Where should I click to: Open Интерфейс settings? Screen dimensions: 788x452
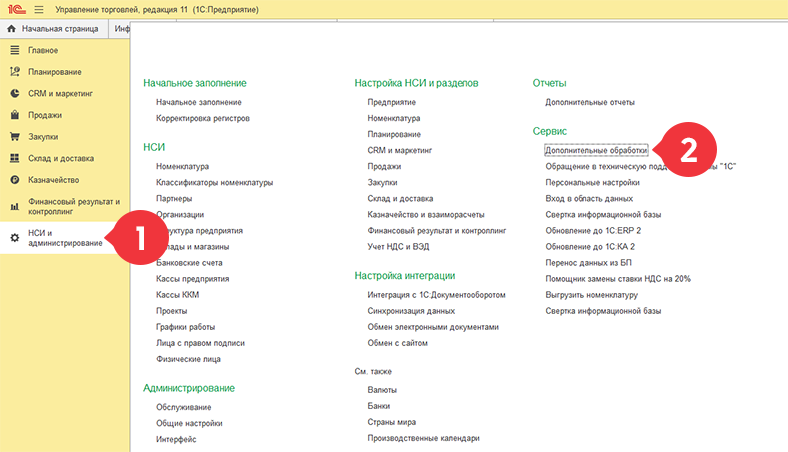click(x=176, y=439)
